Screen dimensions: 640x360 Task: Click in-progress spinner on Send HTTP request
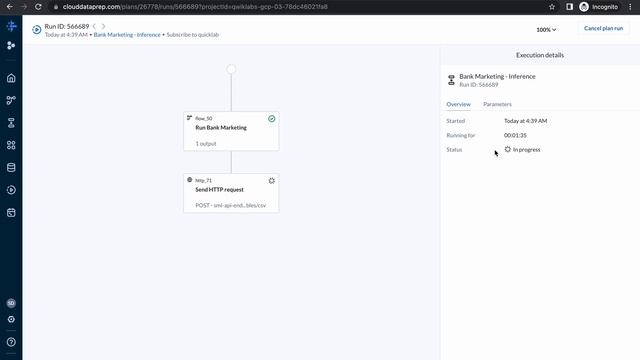click(271, 180)
